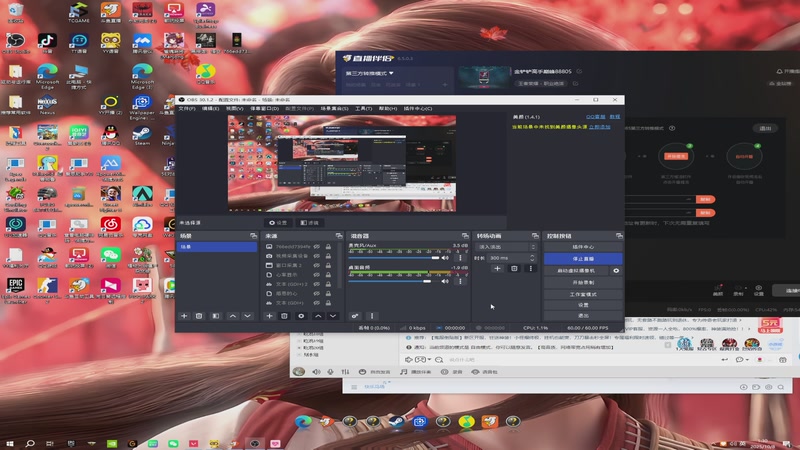Open taskbar search magnifier
The width and height of the screenshot is (800, 450).
pyautogui.click(x=30, y=444)
